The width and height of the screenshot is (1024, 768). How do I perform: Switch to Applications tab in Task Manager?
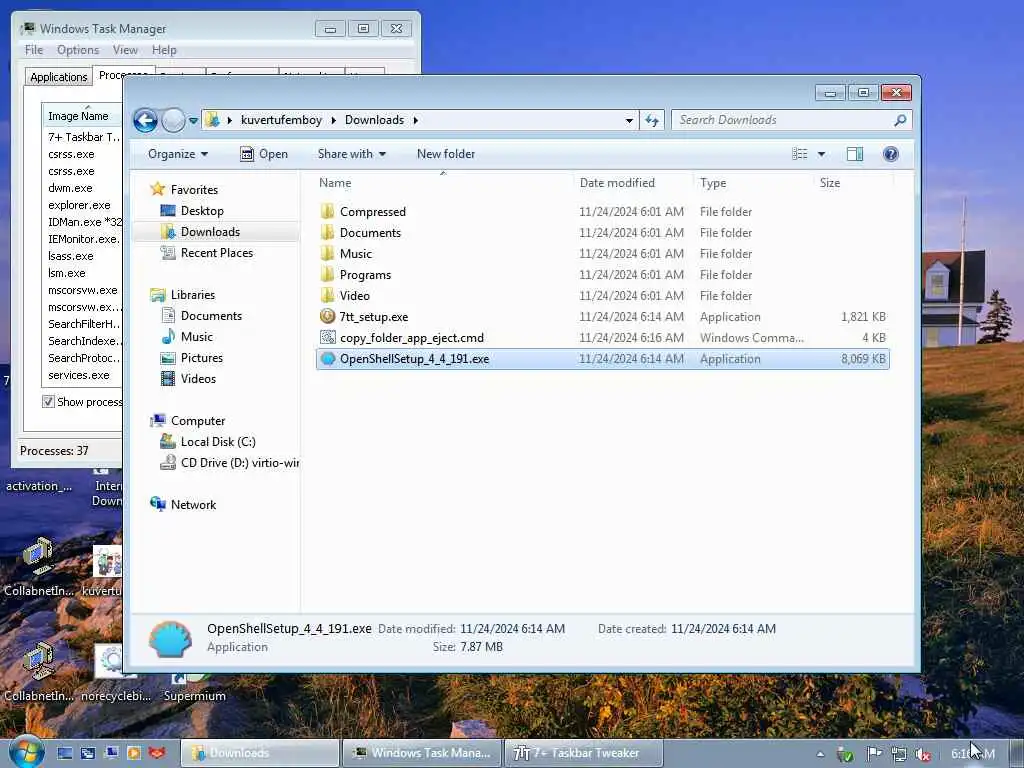[x=58, y=77]
